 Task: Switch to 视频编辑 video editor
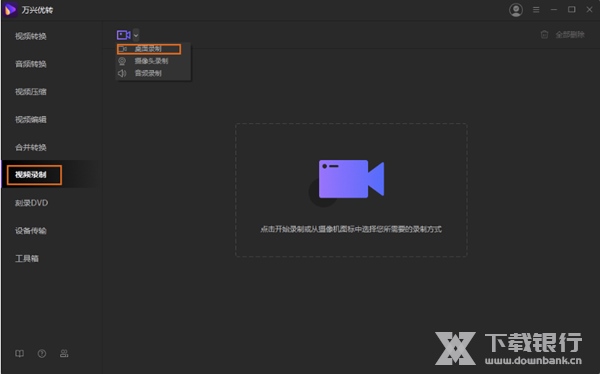click(x=31, y=119)
